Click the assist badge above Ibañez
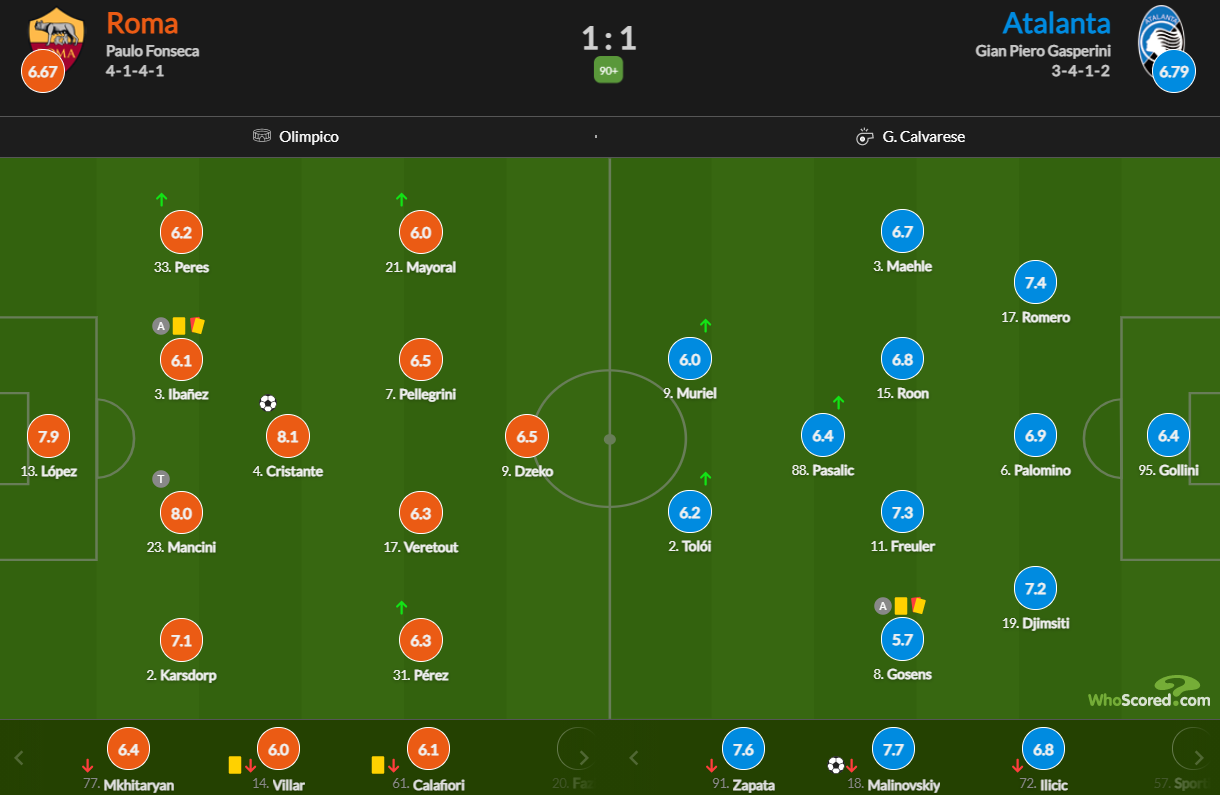 [x=160, y=325]
